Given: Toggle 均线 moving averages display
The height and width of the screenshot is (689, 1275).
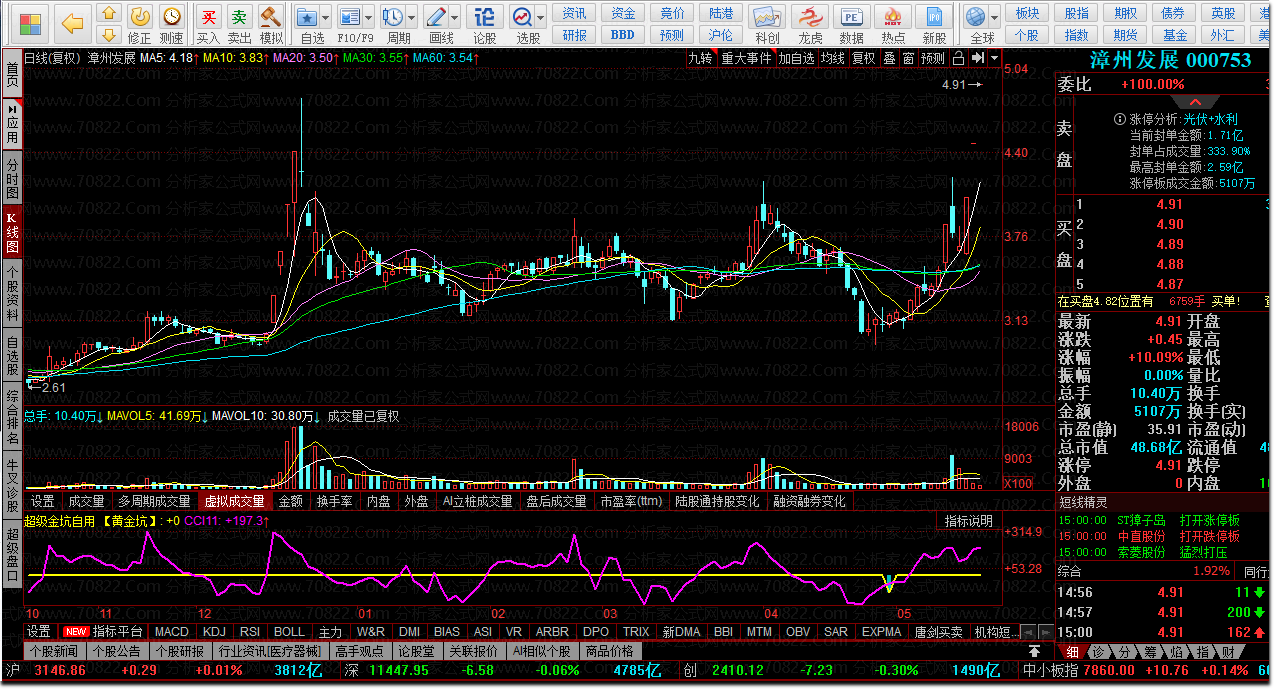Looking at the screenshot, I should pyautogui.click(x=832, y=58).
